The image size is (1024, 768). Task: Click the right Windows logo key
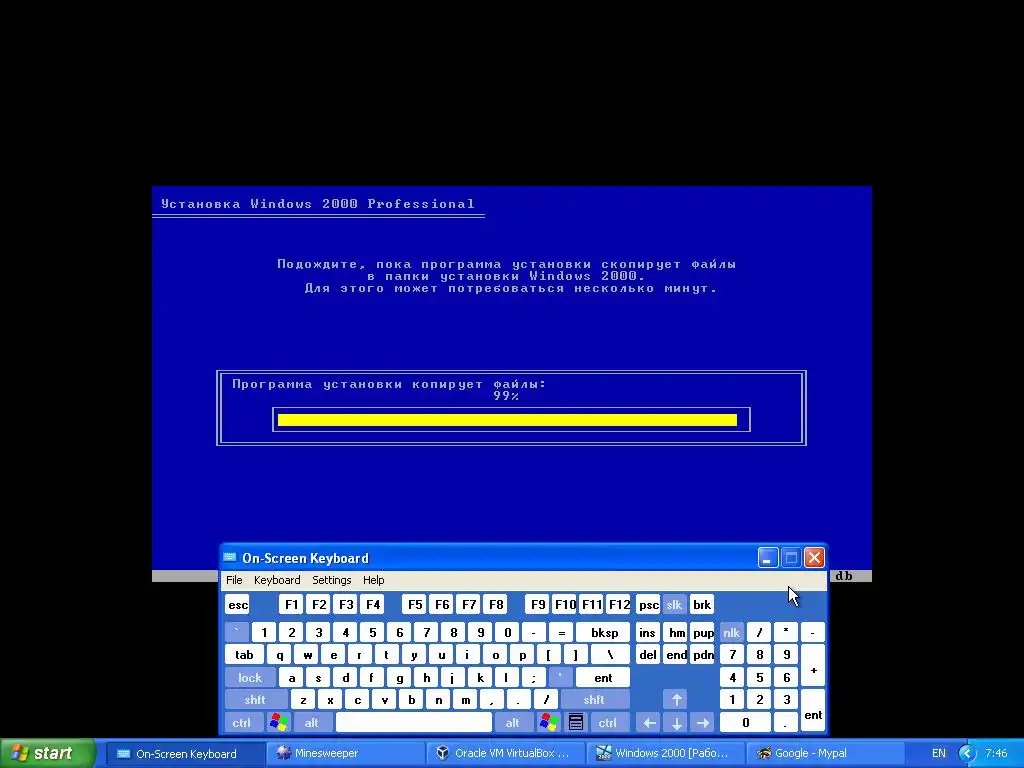click(x=549, y=722)
